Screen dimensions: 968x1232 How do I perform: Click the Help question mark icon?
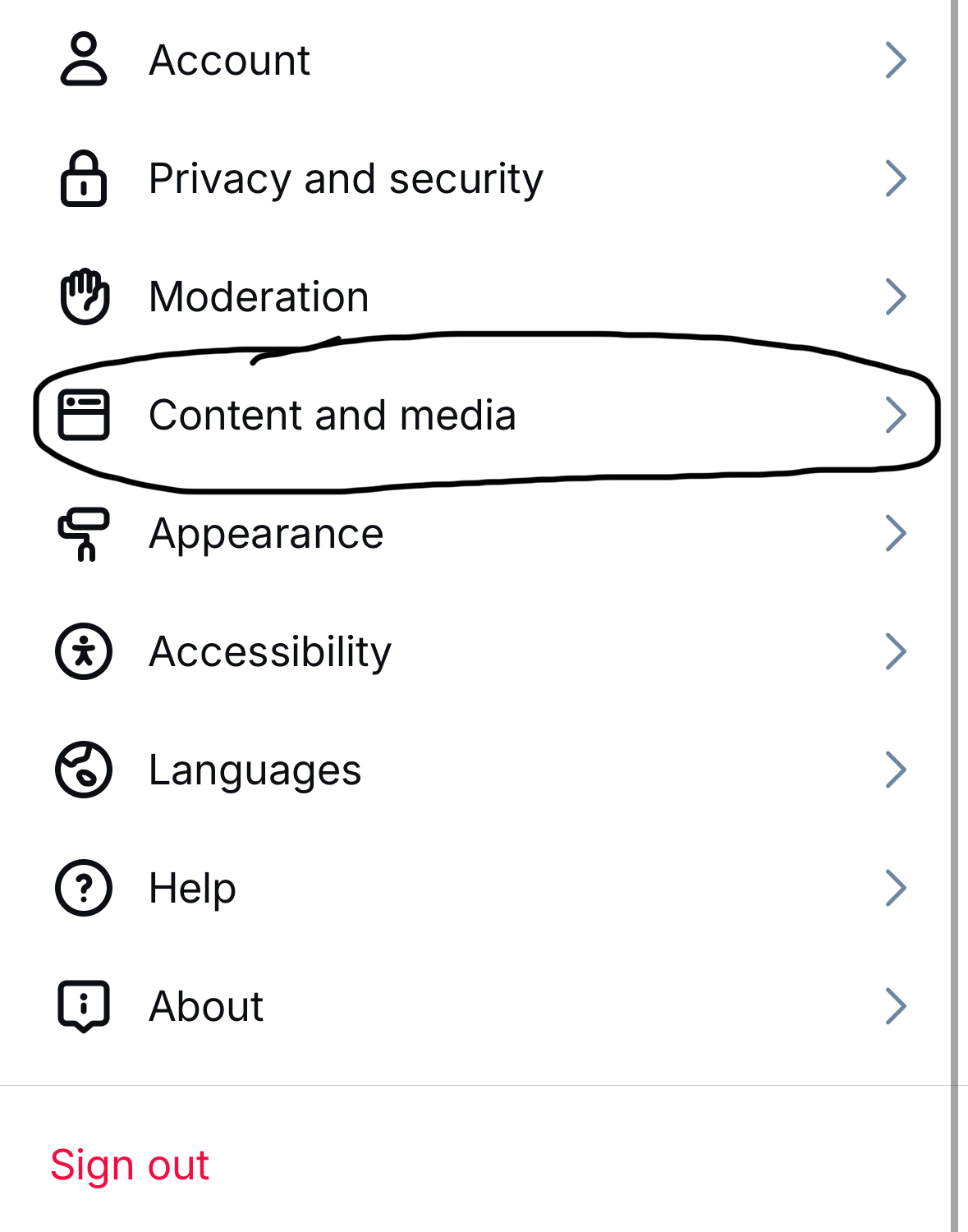(x=84, y=888)
